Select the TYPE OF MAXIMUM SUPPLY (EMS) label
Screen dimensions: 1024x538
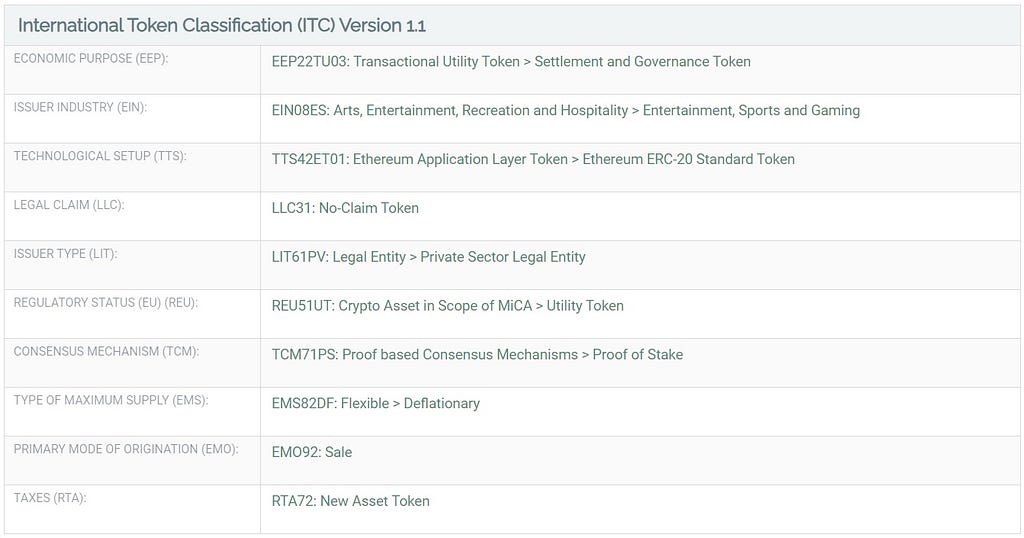point(111,400)
